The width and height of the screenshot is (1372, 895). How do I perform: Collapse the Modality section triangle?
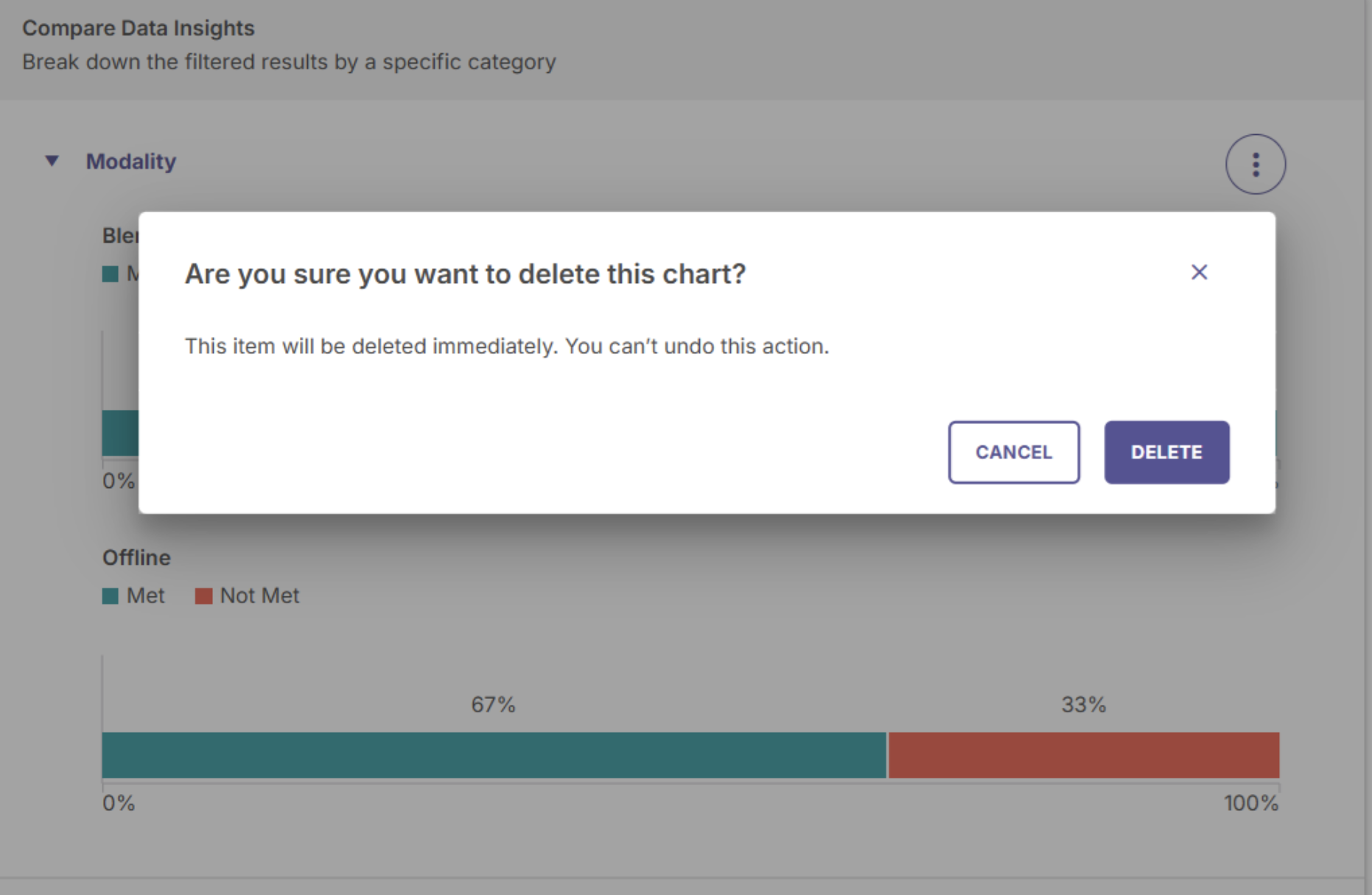(52, 161)
